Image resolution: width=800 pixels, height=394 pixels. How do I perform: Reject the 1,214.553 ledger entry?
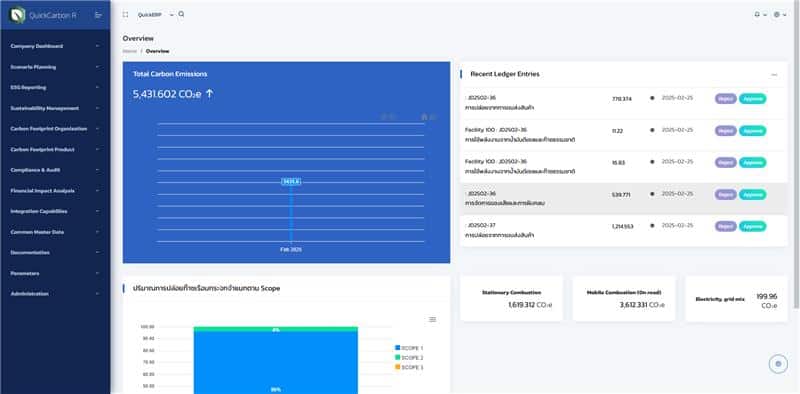pos(725,226)
